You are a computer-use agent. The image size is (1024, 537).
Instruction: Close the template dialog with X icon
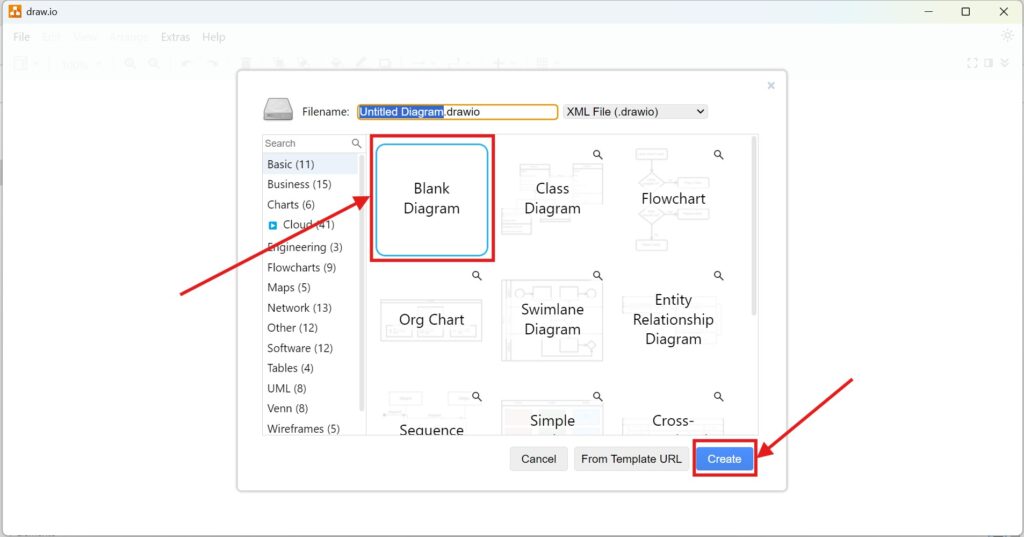click(x=771, y=86)
